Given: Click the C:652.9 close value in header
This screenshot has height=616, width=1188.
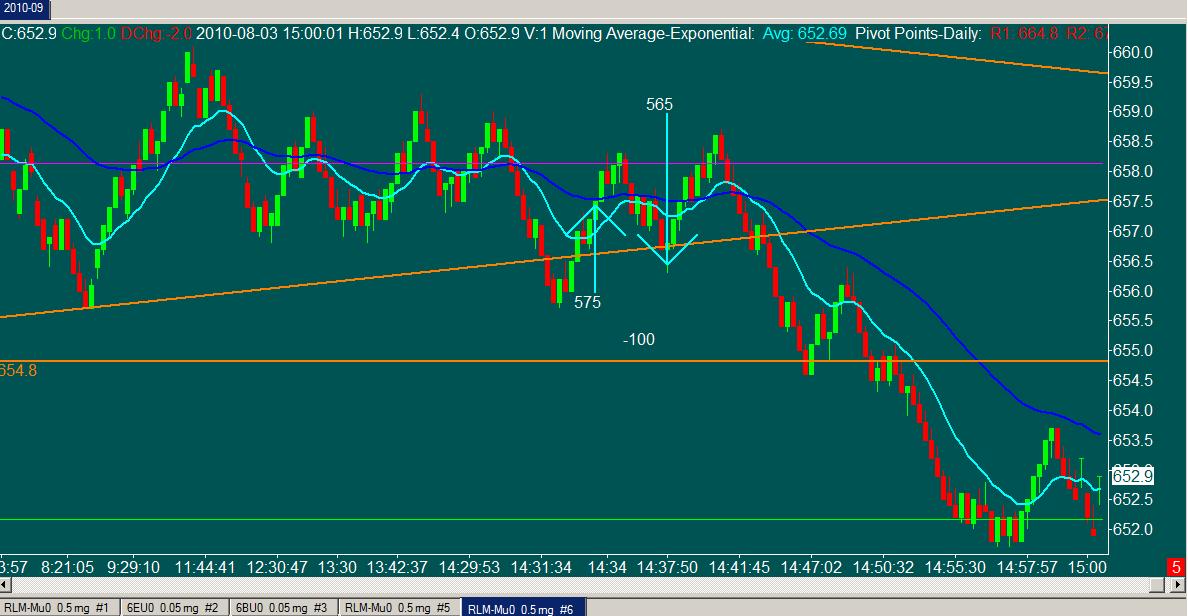Looking at the screenshot, I should coord(29,33).
